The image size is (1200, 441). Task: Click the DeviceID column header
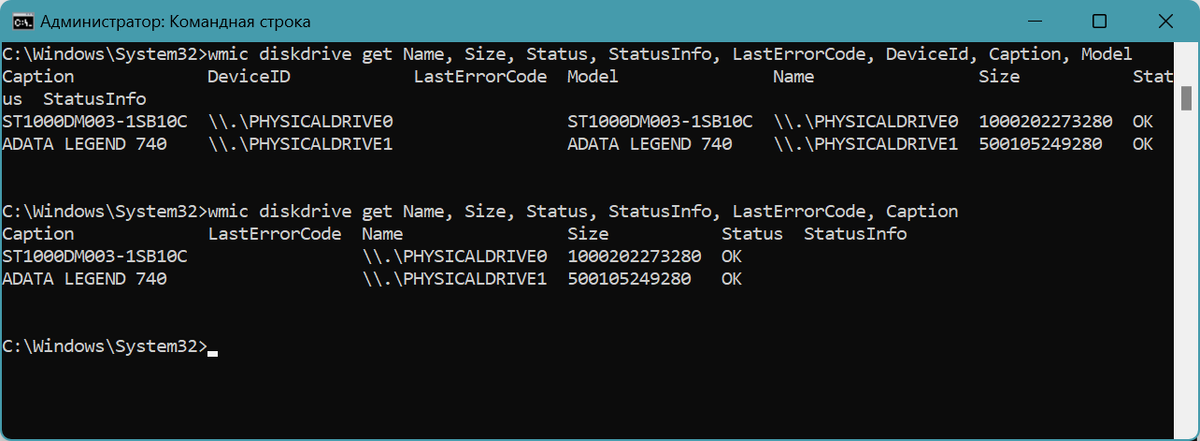click(x=248, y=77)
